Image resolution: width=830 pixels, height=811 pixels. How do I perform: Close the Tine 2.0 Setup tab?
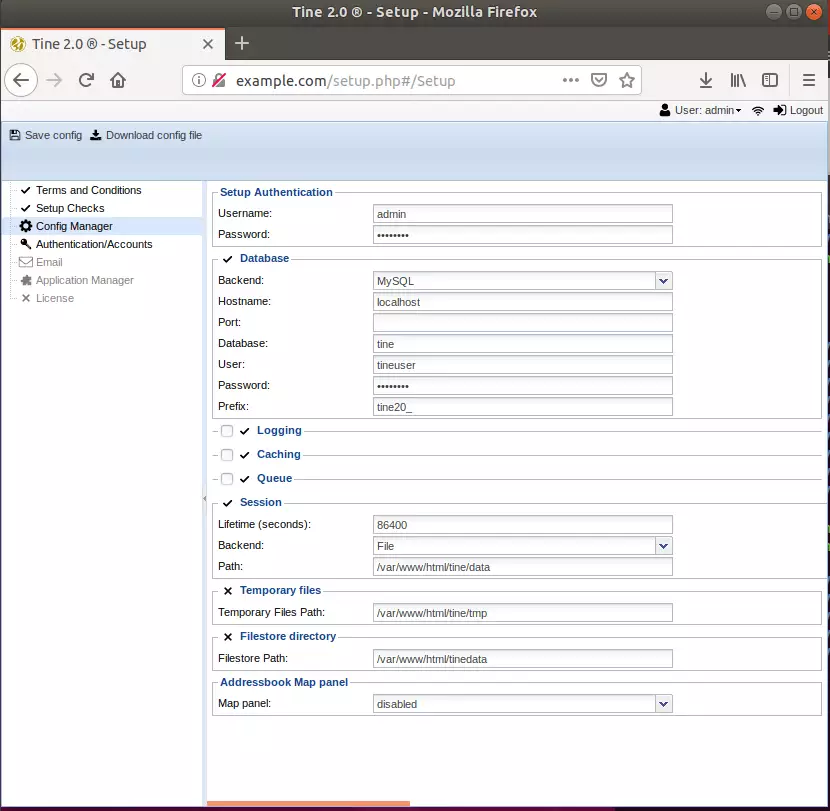click(x=208, y=44)
